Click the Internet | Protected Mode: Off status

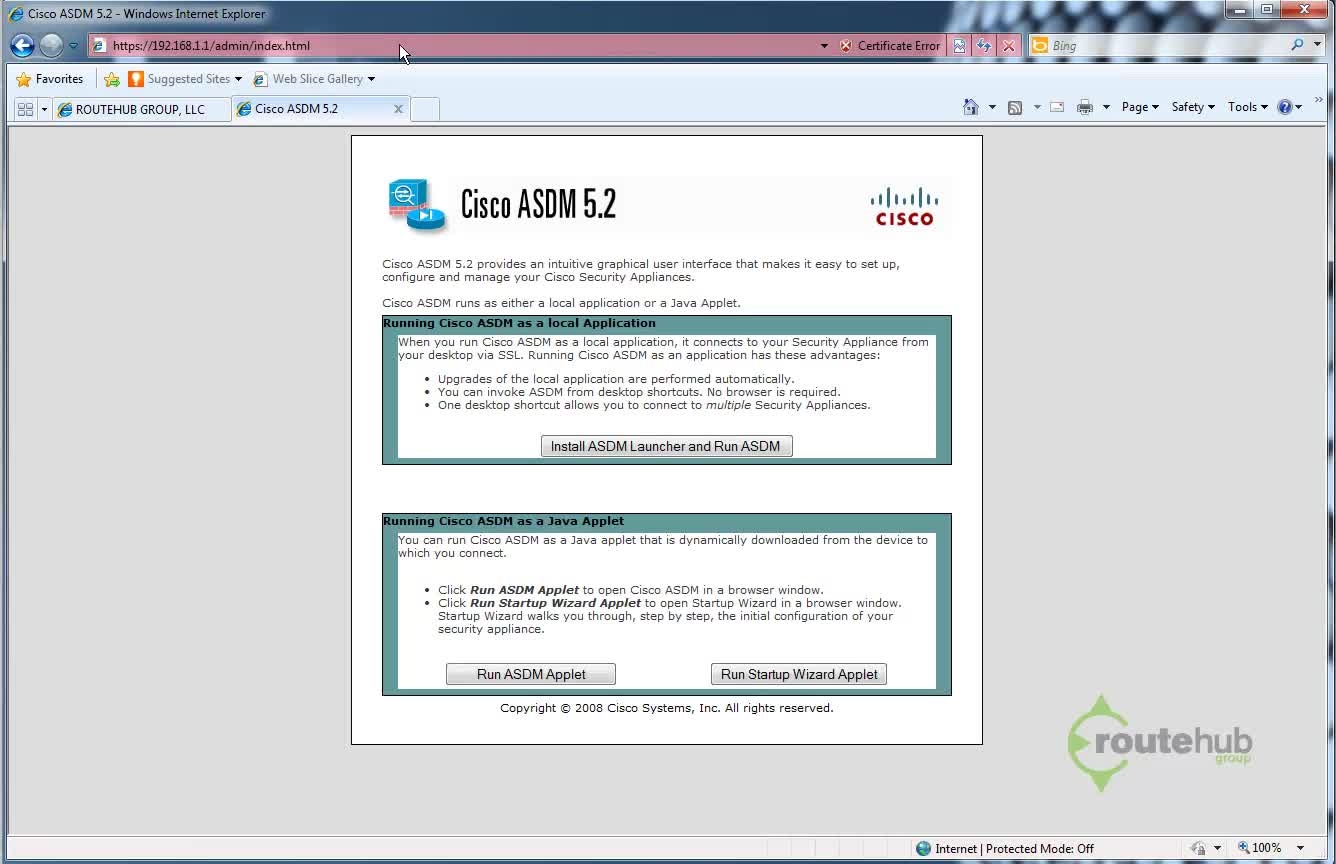[x=1014, y=848]
